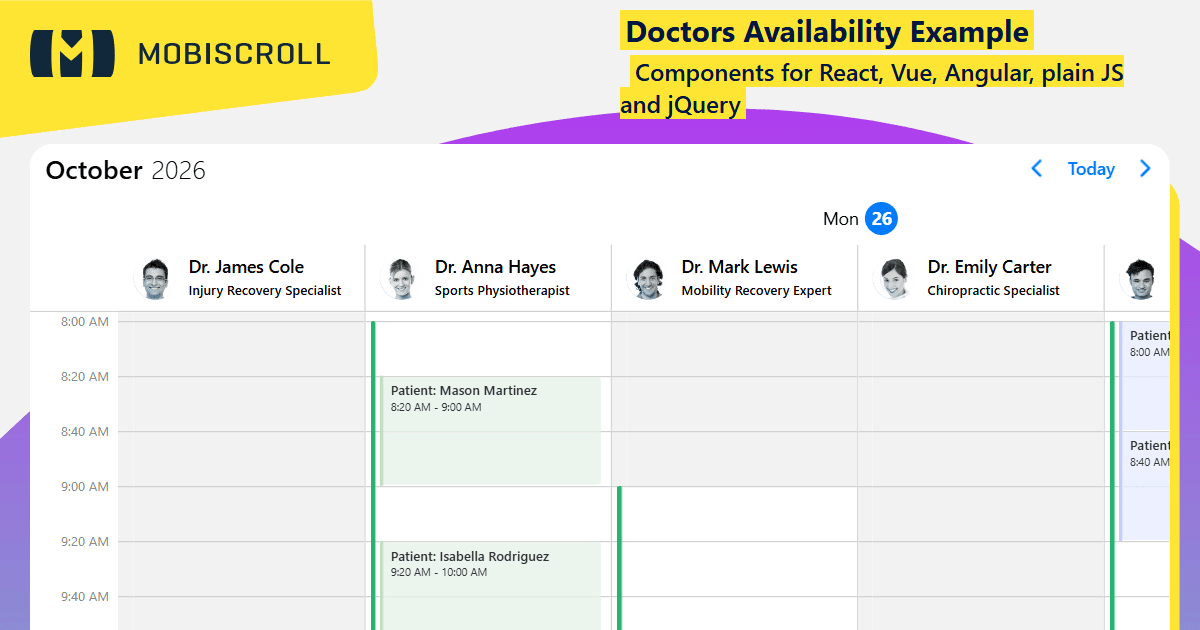Viewport: 1200px width, 630px height.
Task: Click Chiropractic Specialist label
Action: coord(993,291)
